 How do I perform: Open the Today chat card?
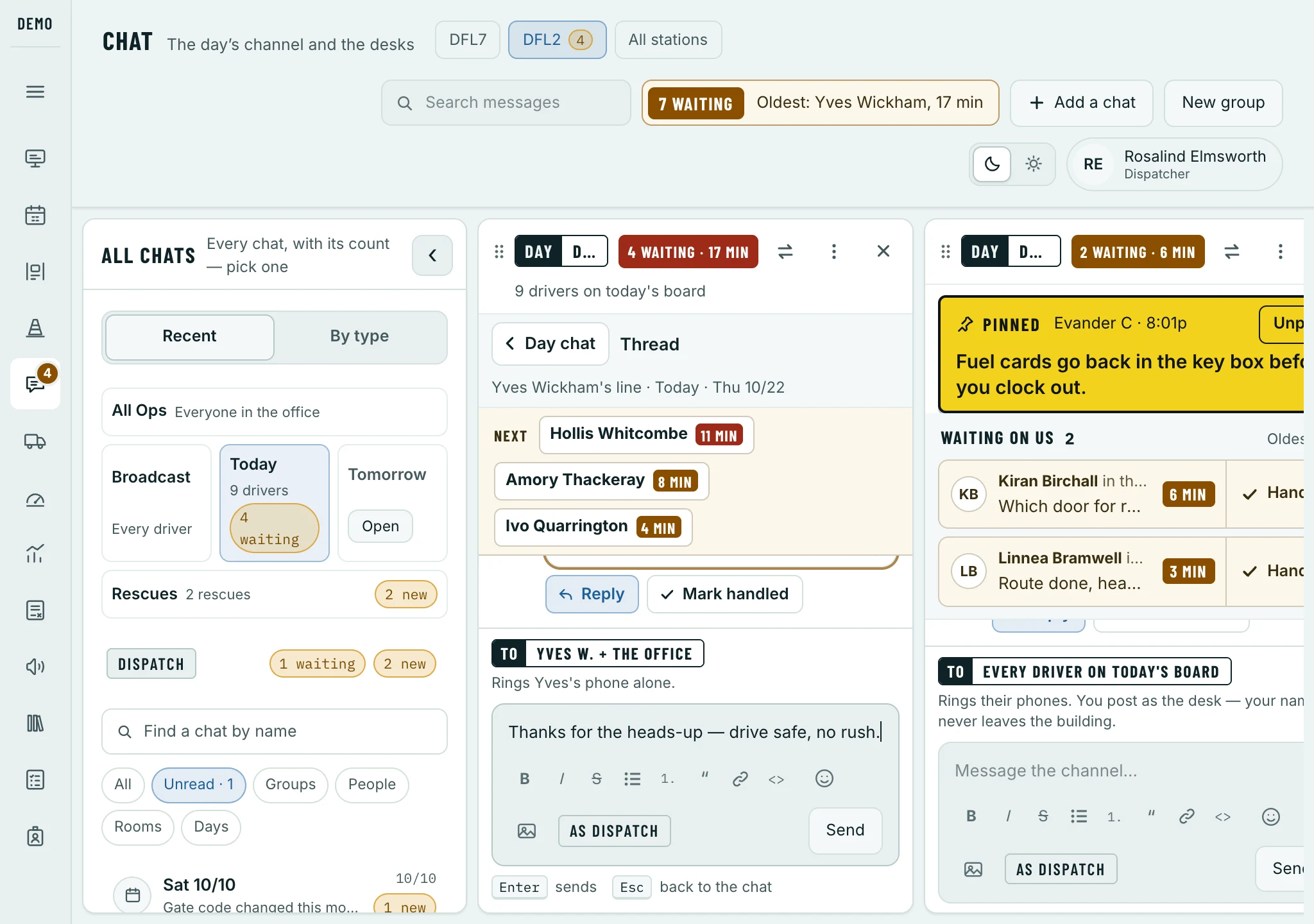click(275, 503)
